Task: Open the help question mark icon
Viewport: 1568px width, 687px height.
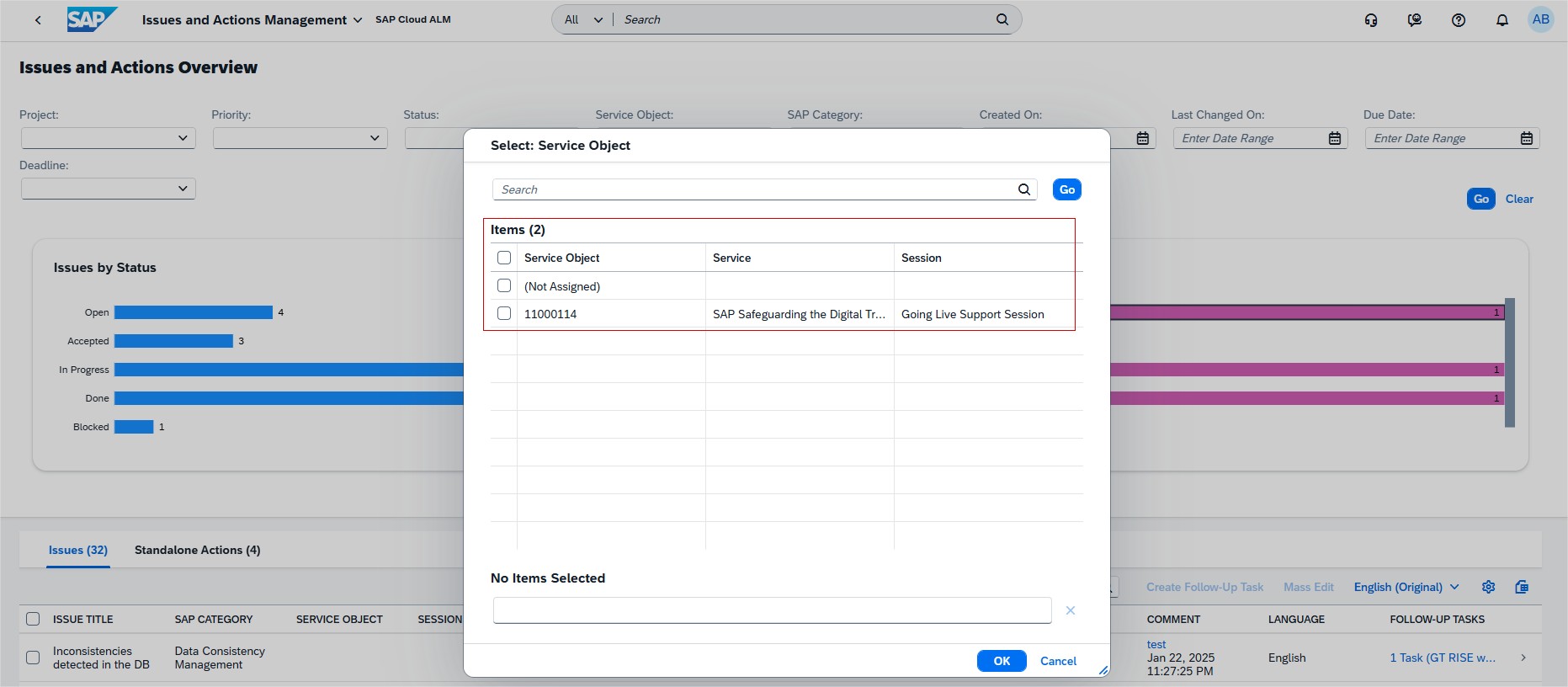Action: pos(1459,20)
